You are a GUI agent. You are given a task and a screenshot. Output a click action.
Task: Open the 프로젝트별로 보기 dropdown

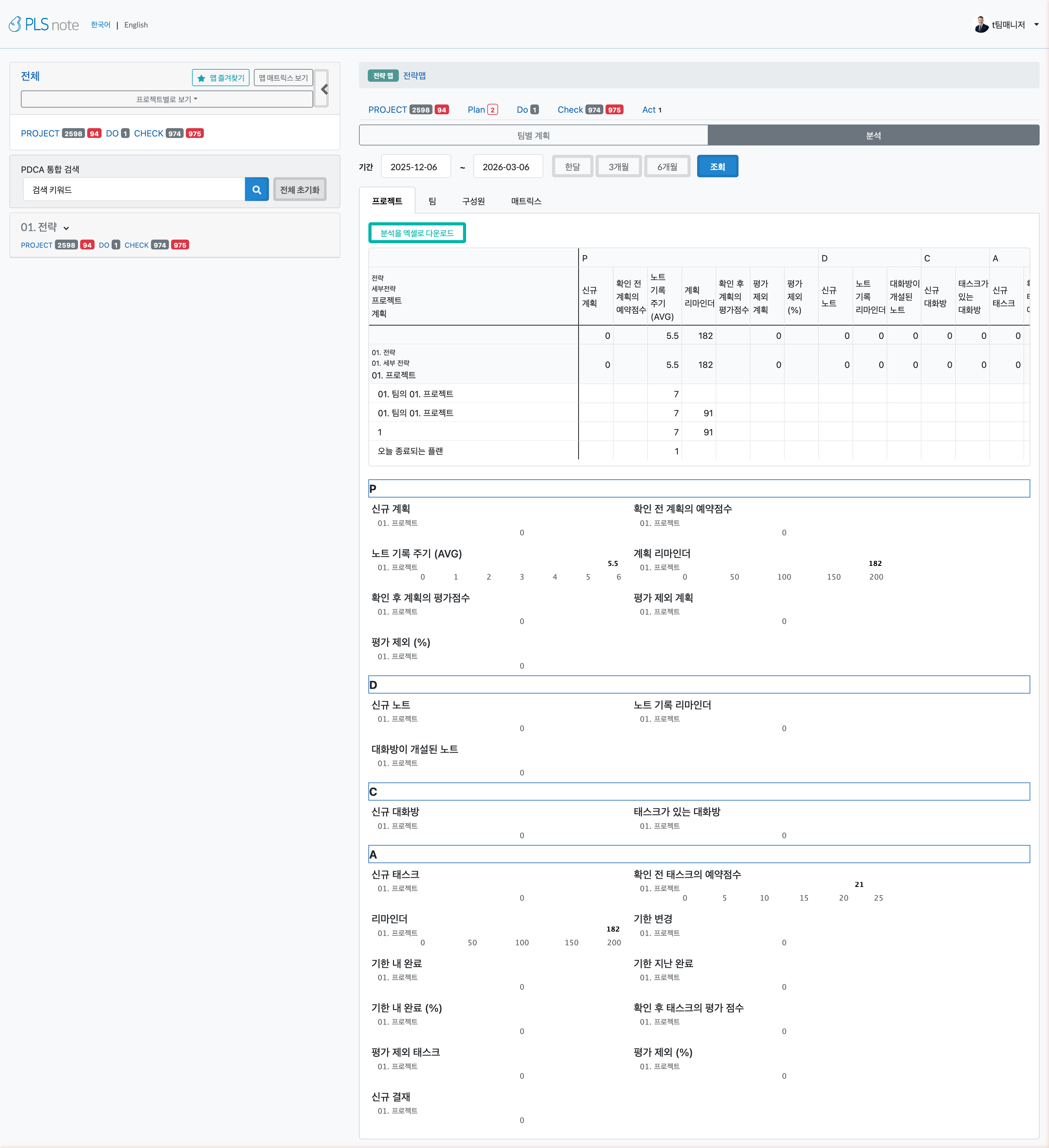(167, 99)
